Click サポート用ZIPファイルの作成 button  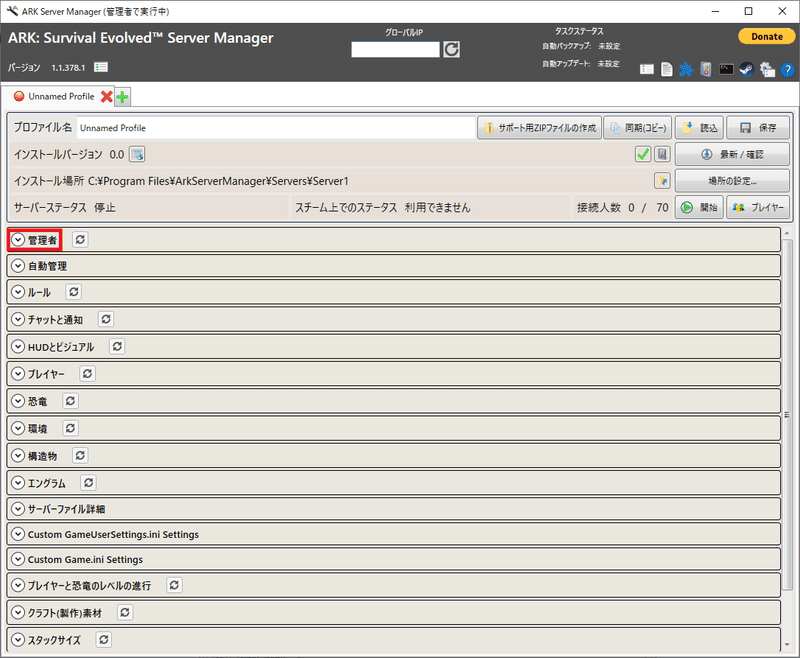pos(539,128)
